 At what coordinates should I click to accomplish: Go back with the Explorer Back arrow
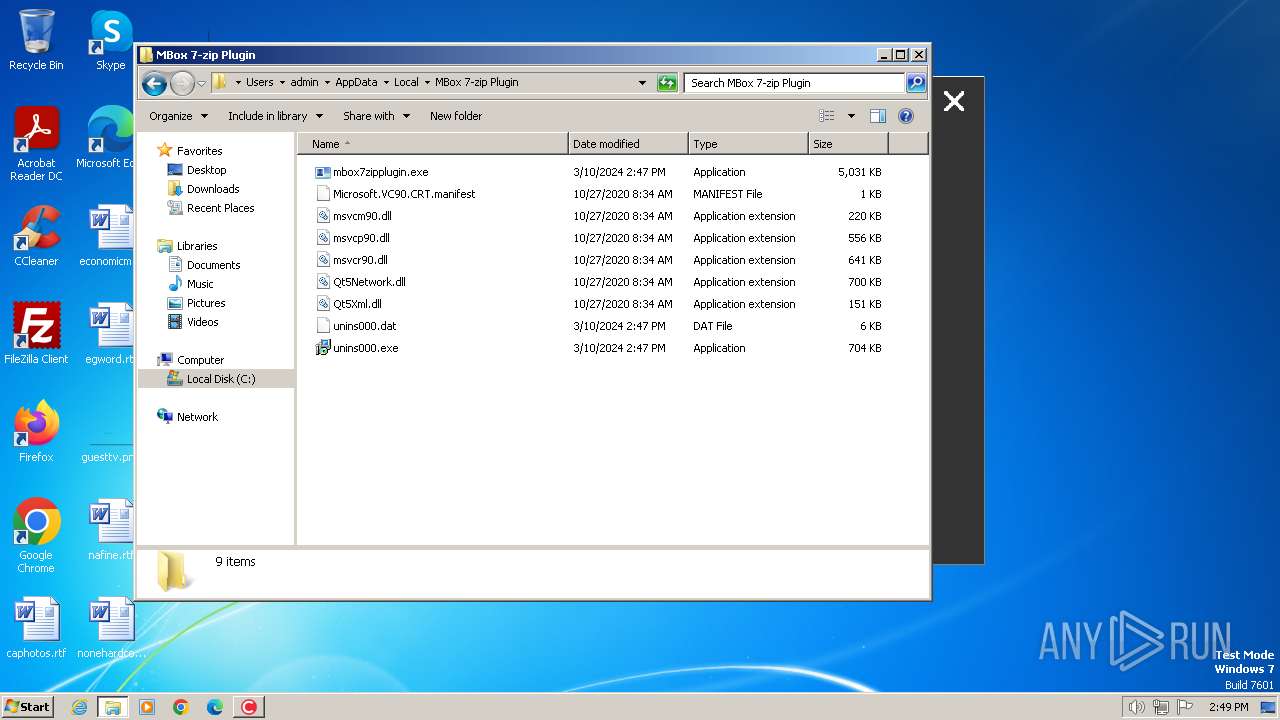click(x=154, y=83)
